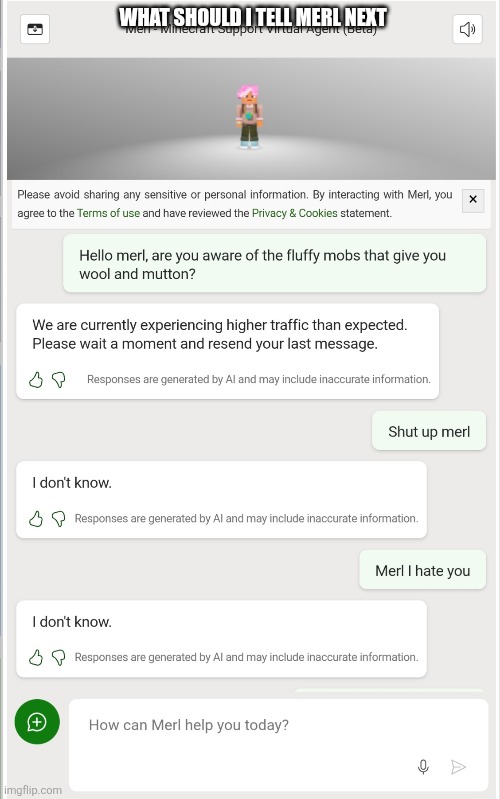Start a new chat with green plus button
This screenshot has width=500, height=799.
(37, 722)
